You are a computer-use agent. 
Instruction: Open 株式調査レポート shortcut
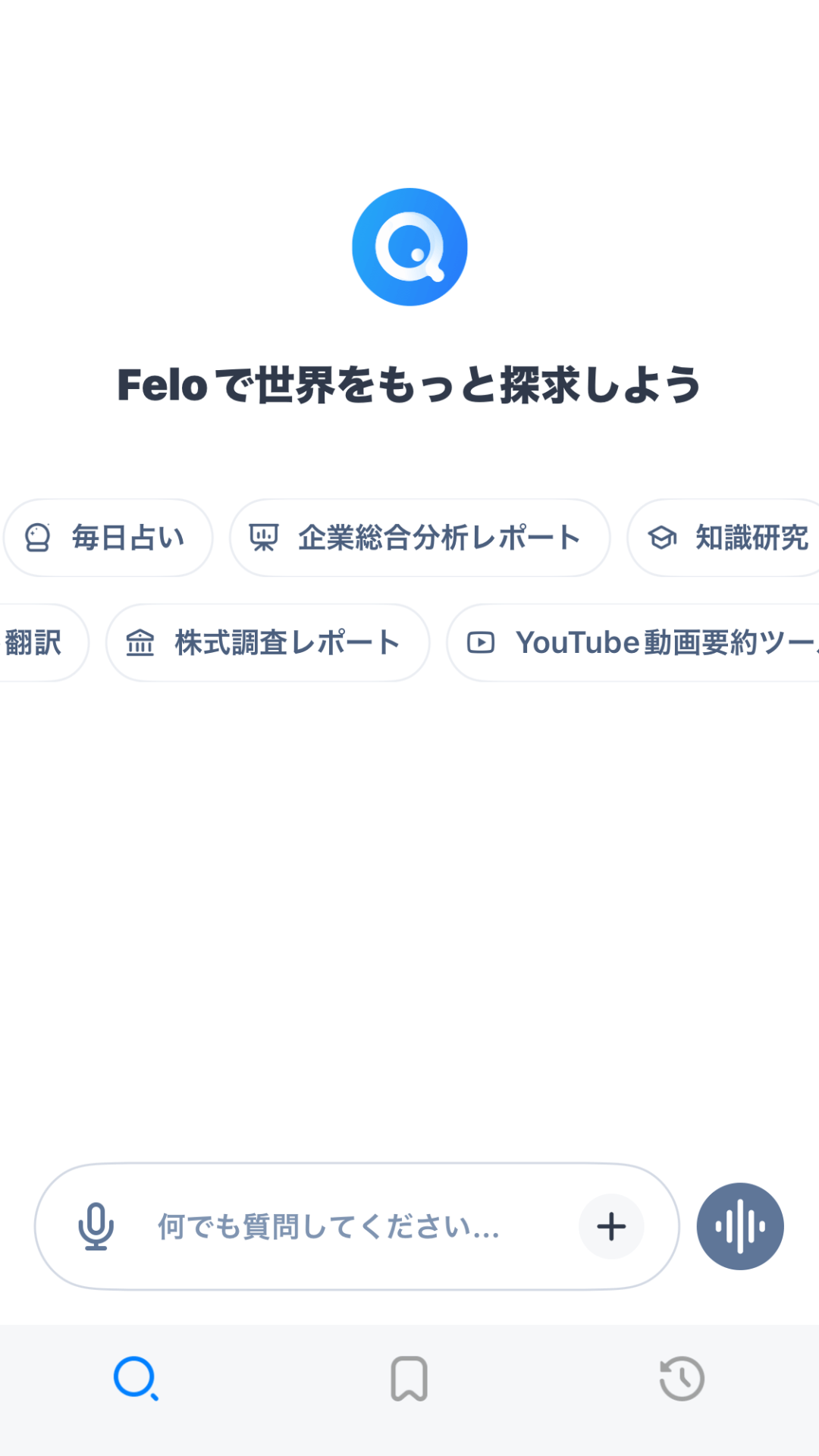click(268, 642)
